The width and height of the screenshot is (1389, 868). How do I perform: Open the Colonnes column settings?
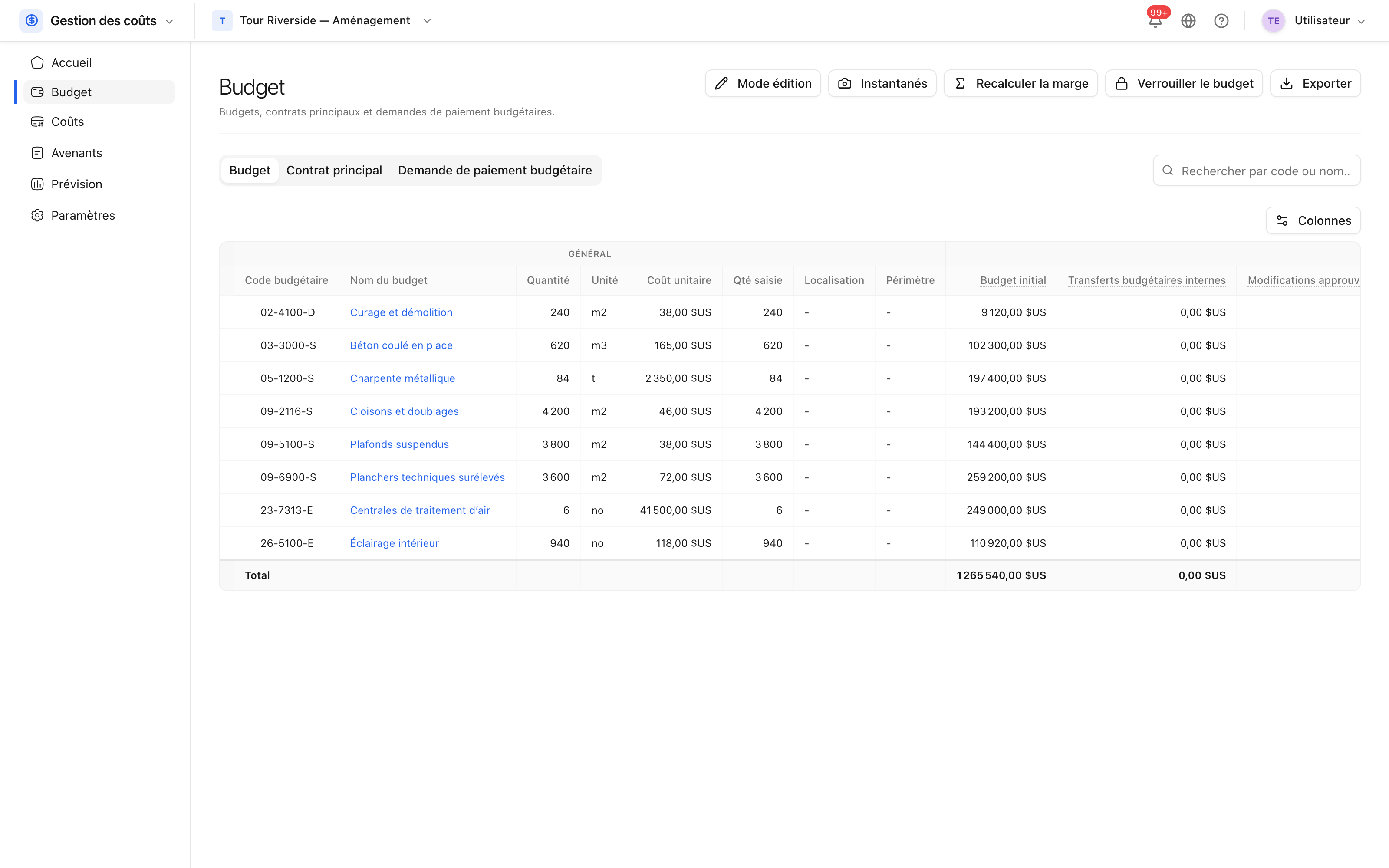(1313, 220)
